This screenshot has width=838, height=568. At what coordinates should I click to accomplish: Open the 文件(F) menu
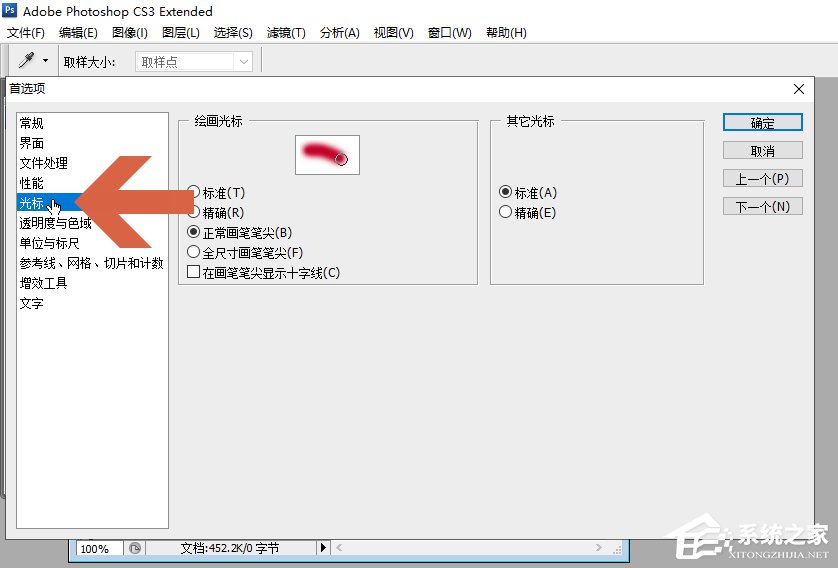point(26,33)
